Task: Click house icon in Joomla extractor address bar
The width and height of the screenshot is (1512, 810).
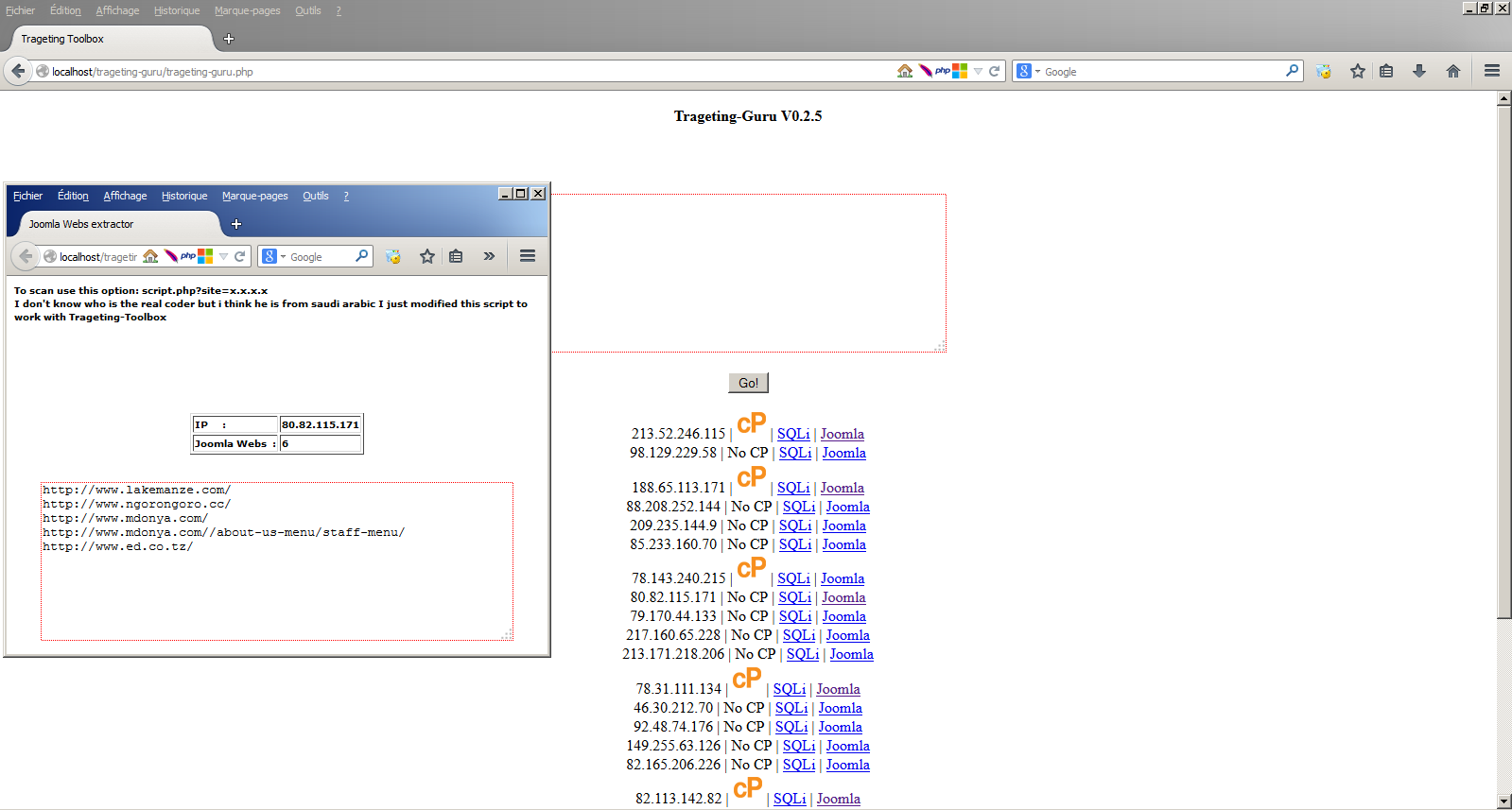Action: tap(150, 256)
